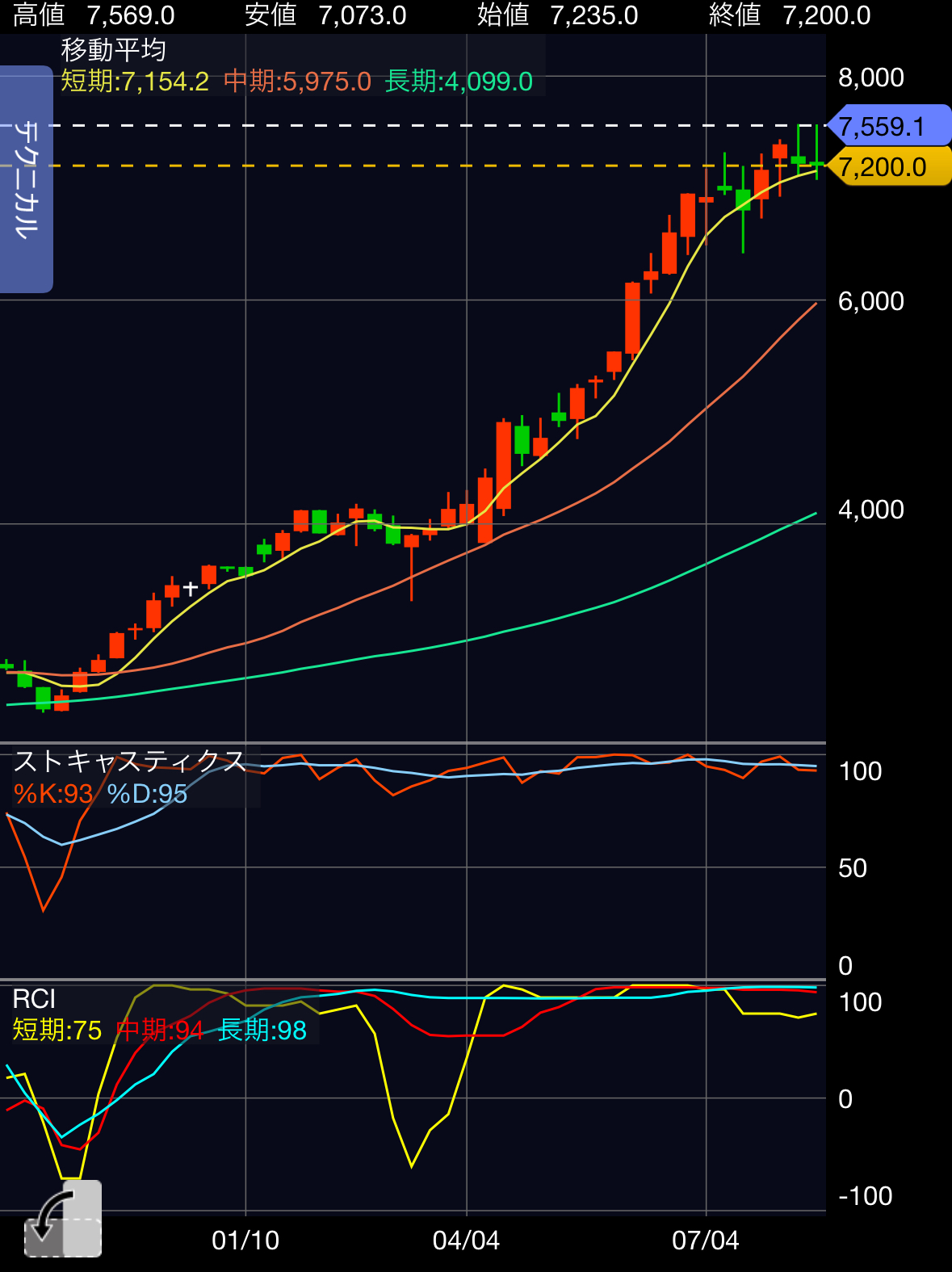Tap the 移動平均 indicator title
Screen dimensions: 952x1272
pyautogui.click(x=114, y=50)
